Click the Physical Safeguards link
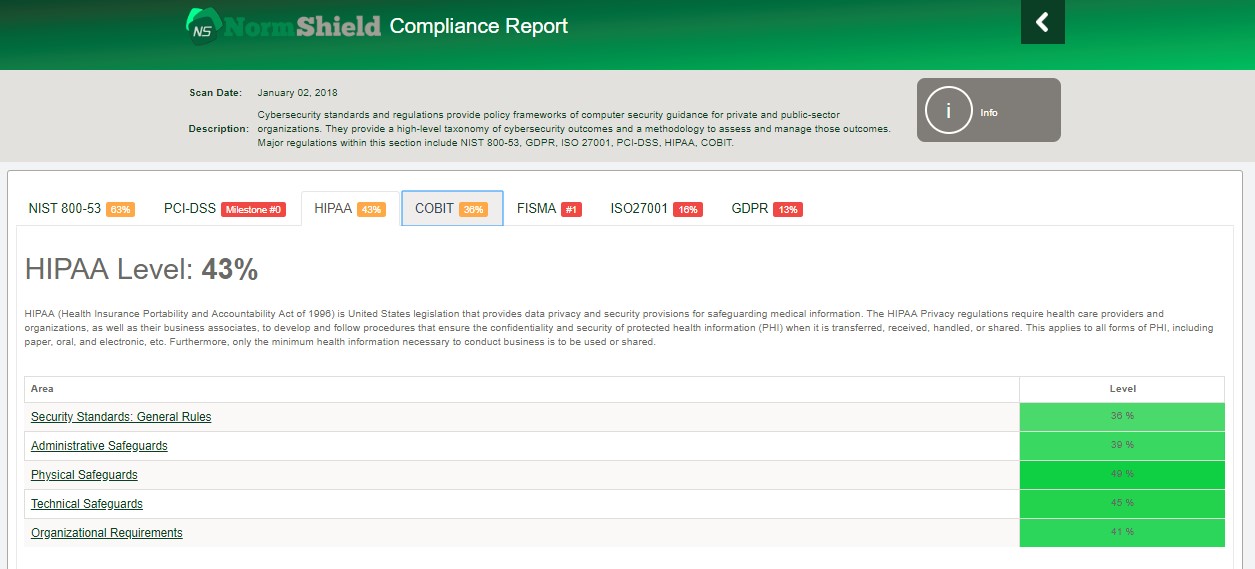The image size is (1255, 569). point(84,475)
